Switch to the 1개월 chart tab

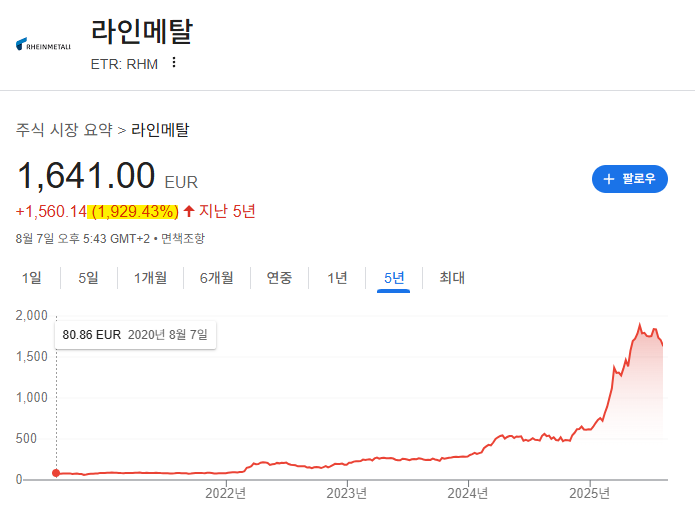pos(150,278)
